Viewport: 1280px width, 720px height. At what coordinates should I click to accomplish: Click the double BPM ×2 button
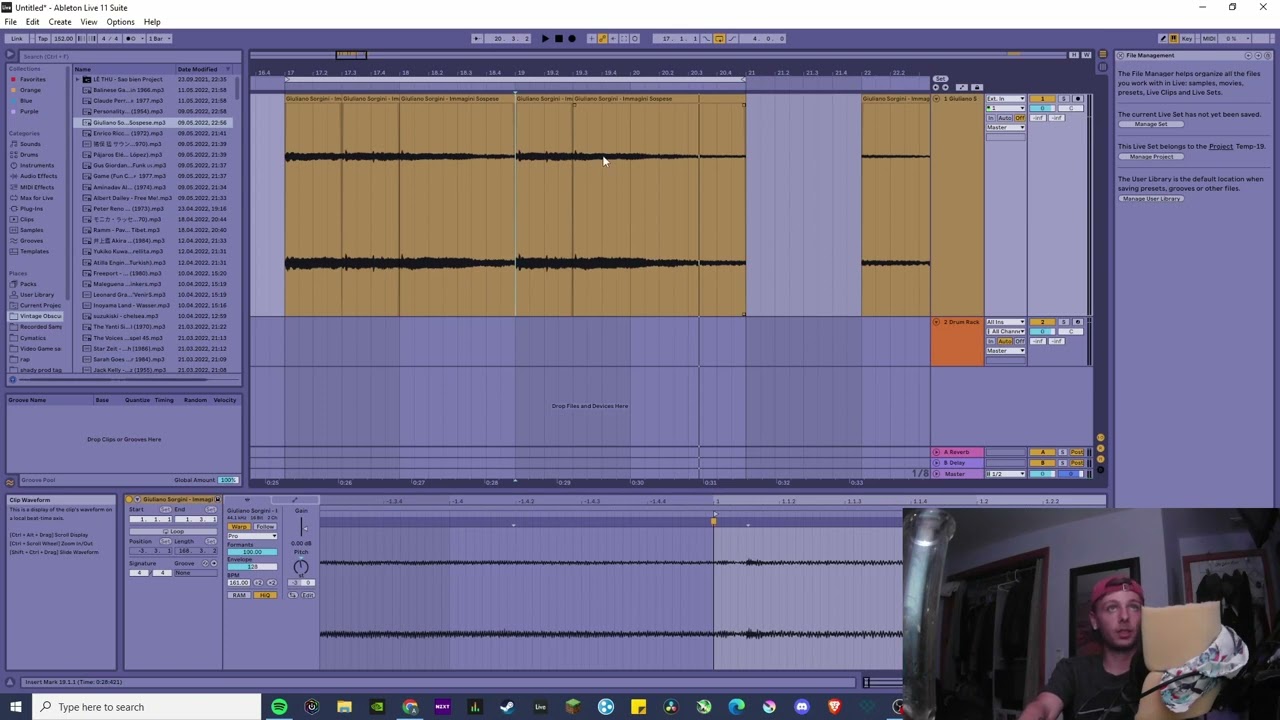(x=272, y=583)
